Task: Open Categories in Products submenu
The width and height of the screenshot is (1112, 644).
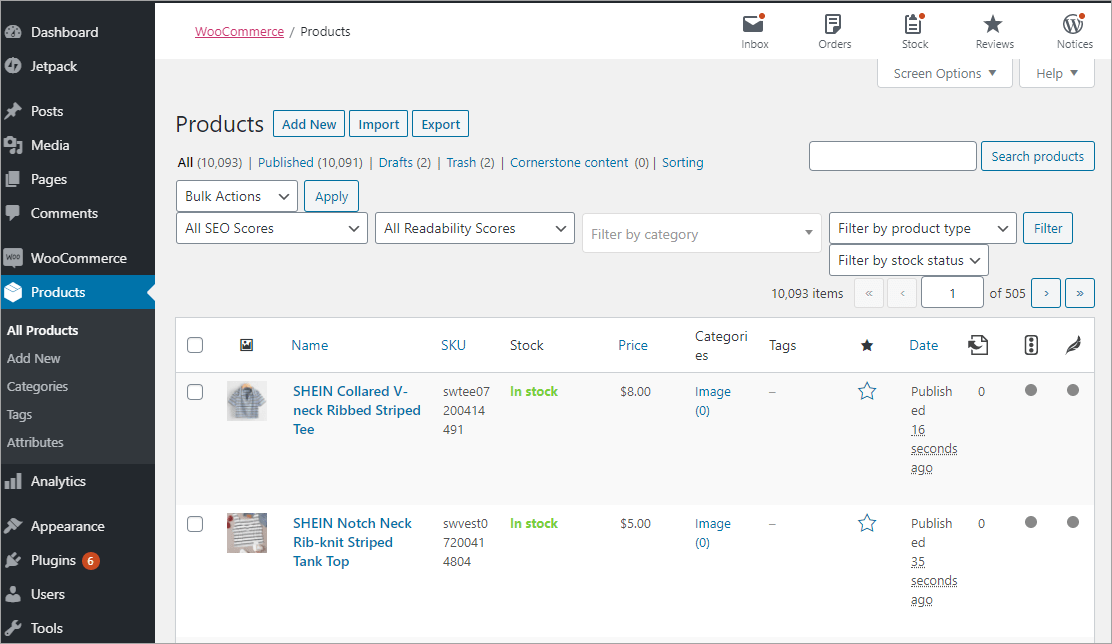Action: tap(38, 387)
